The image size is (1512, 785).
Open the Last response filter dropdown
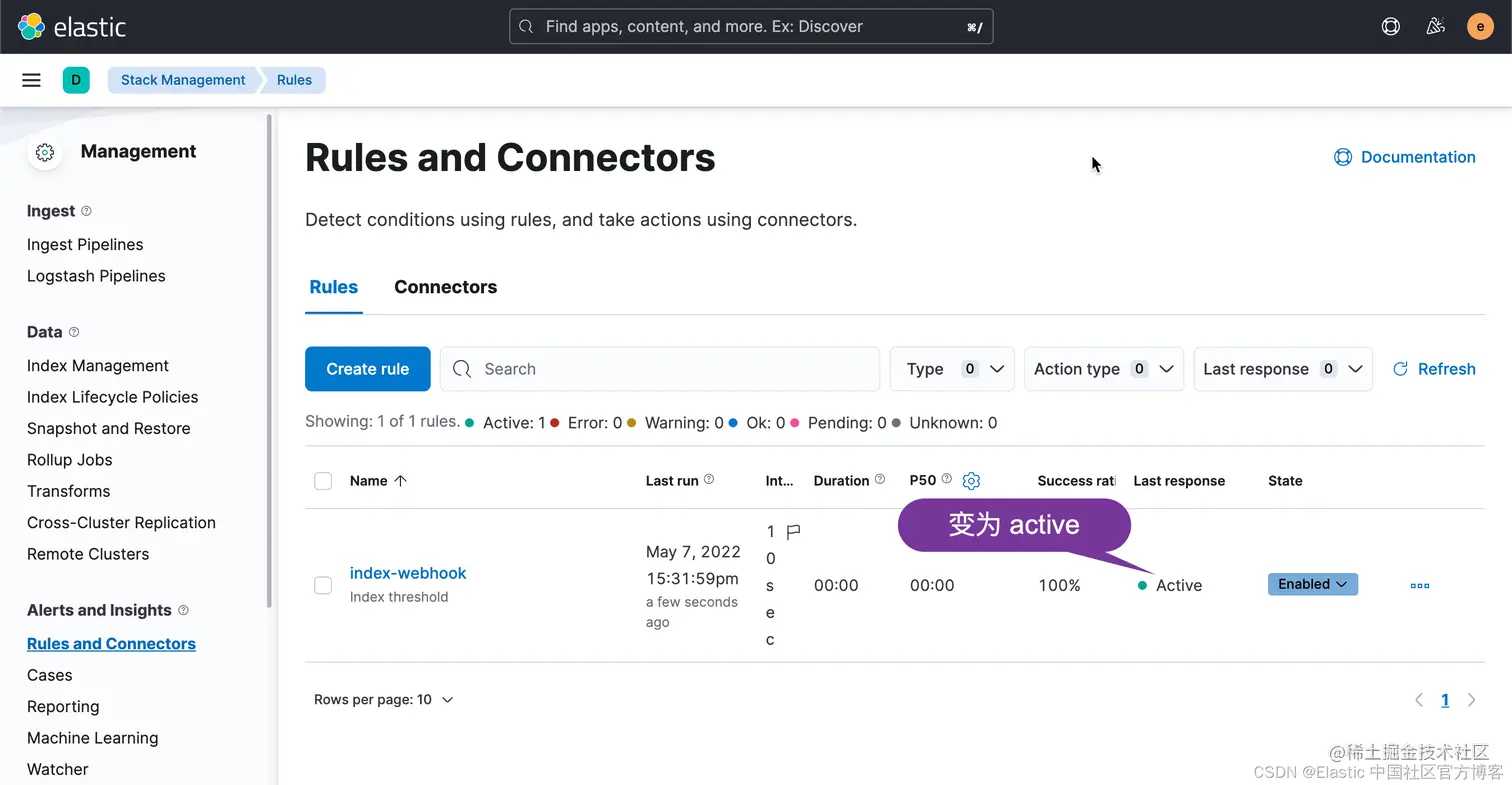pos(1282,369)
